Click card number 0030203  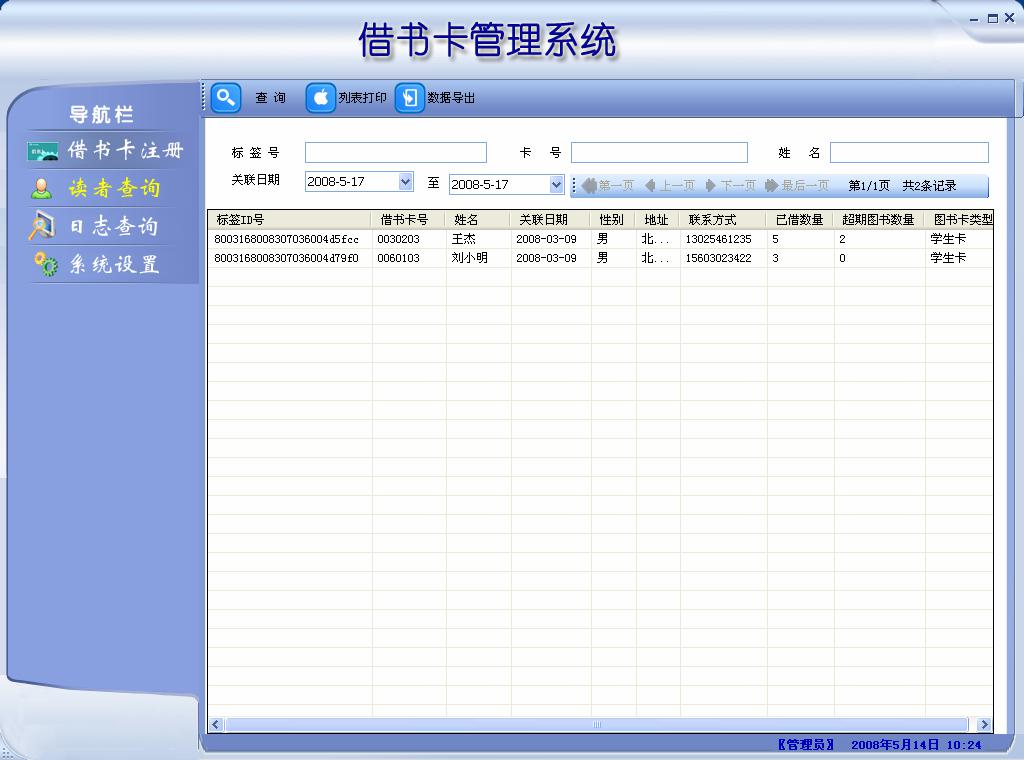tap(398, 240)
